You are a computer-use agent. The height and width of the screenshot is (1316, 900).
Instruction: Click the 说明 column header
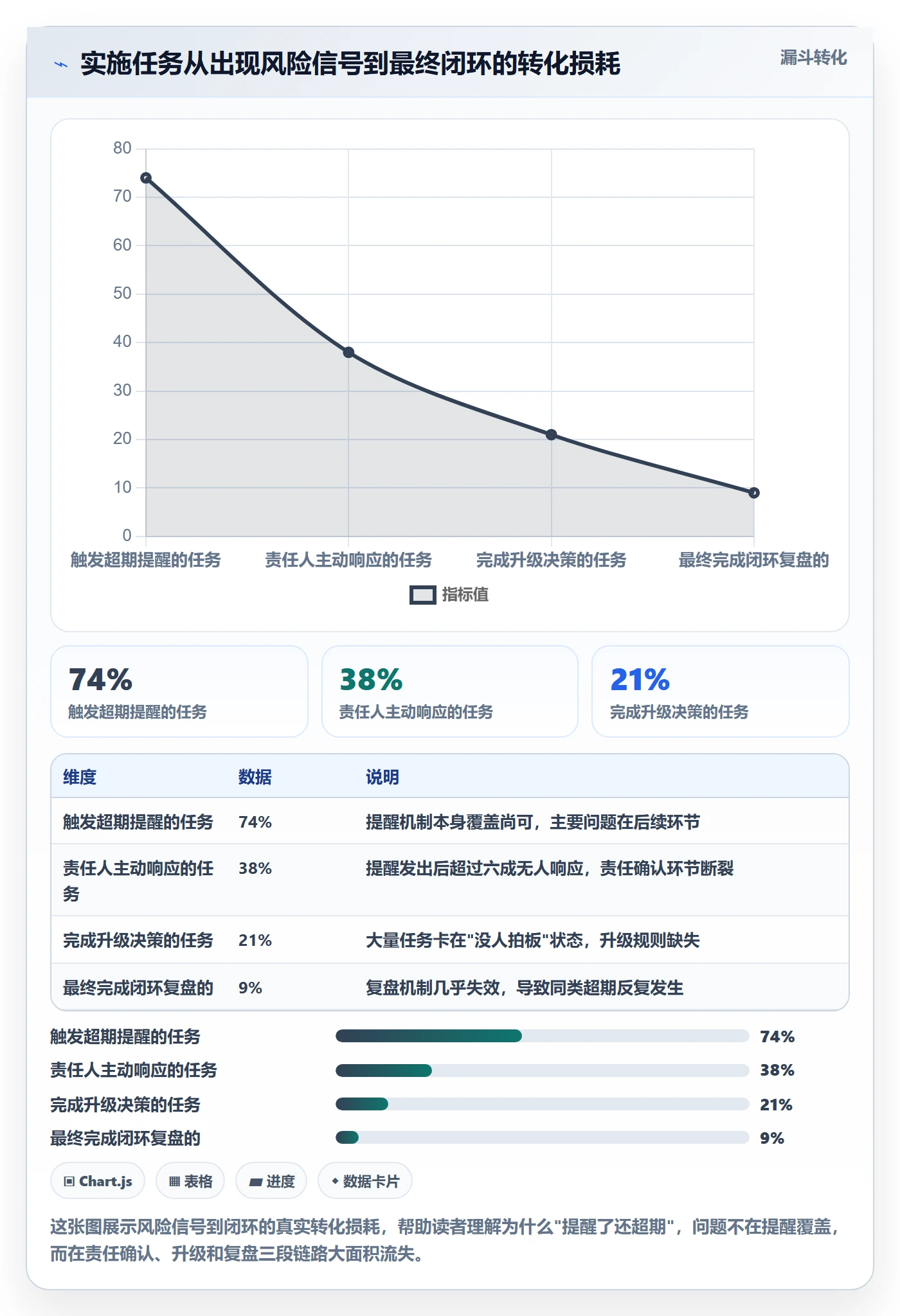[x=382, y=777]
